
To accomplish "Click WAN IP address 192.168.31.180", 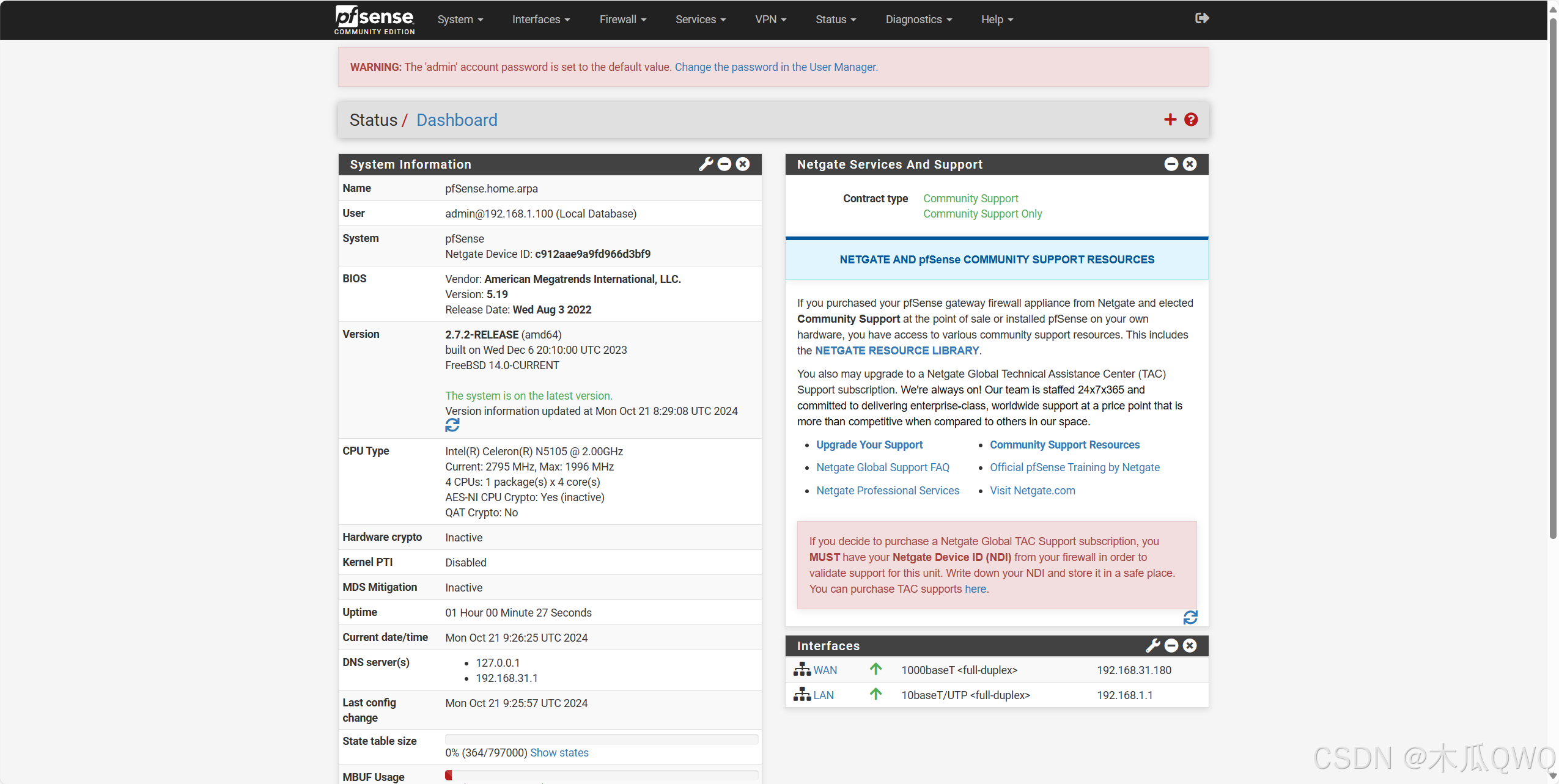I will click(1134, 670).
